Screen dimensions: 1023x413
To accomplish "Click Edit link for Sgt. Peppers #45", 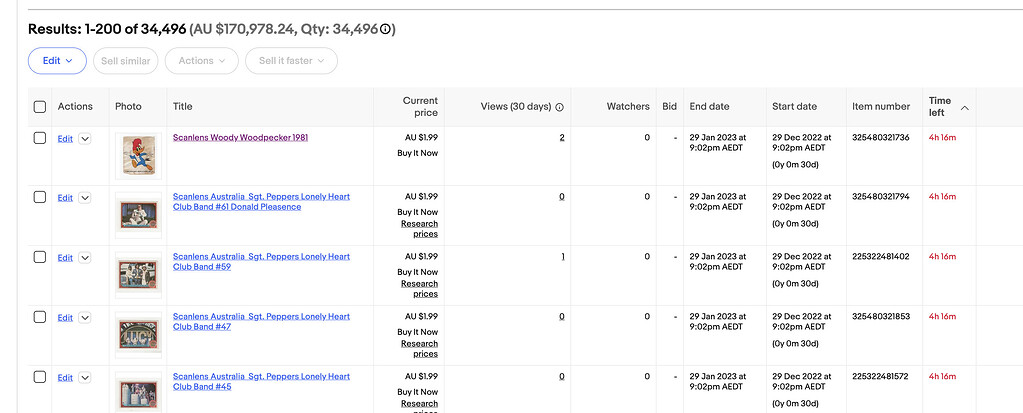I will 65,378.
